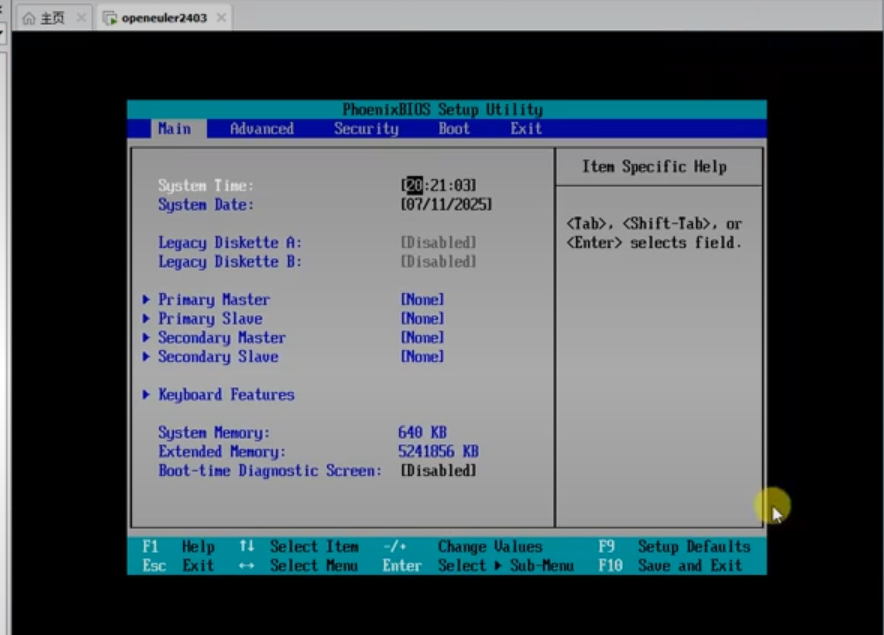Expand the Secondary Master arrow
884x635 pixels.
[146, 338]
